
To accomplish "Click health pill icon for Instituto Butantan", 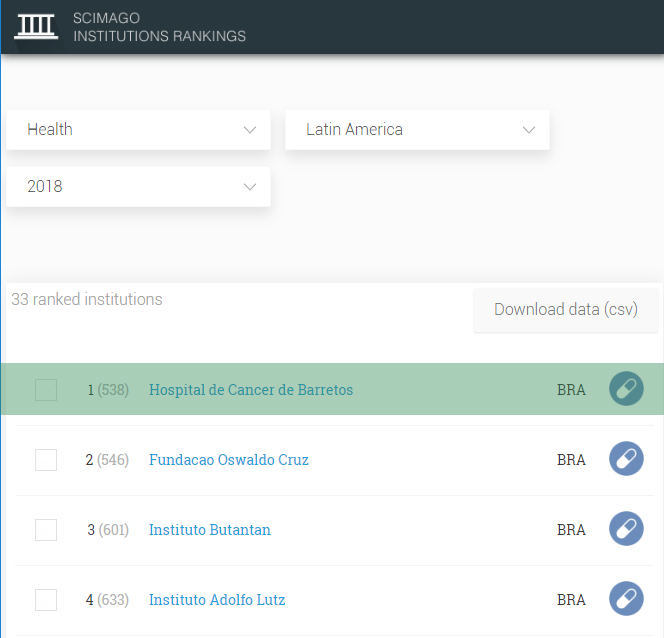I will click(626, 529).
